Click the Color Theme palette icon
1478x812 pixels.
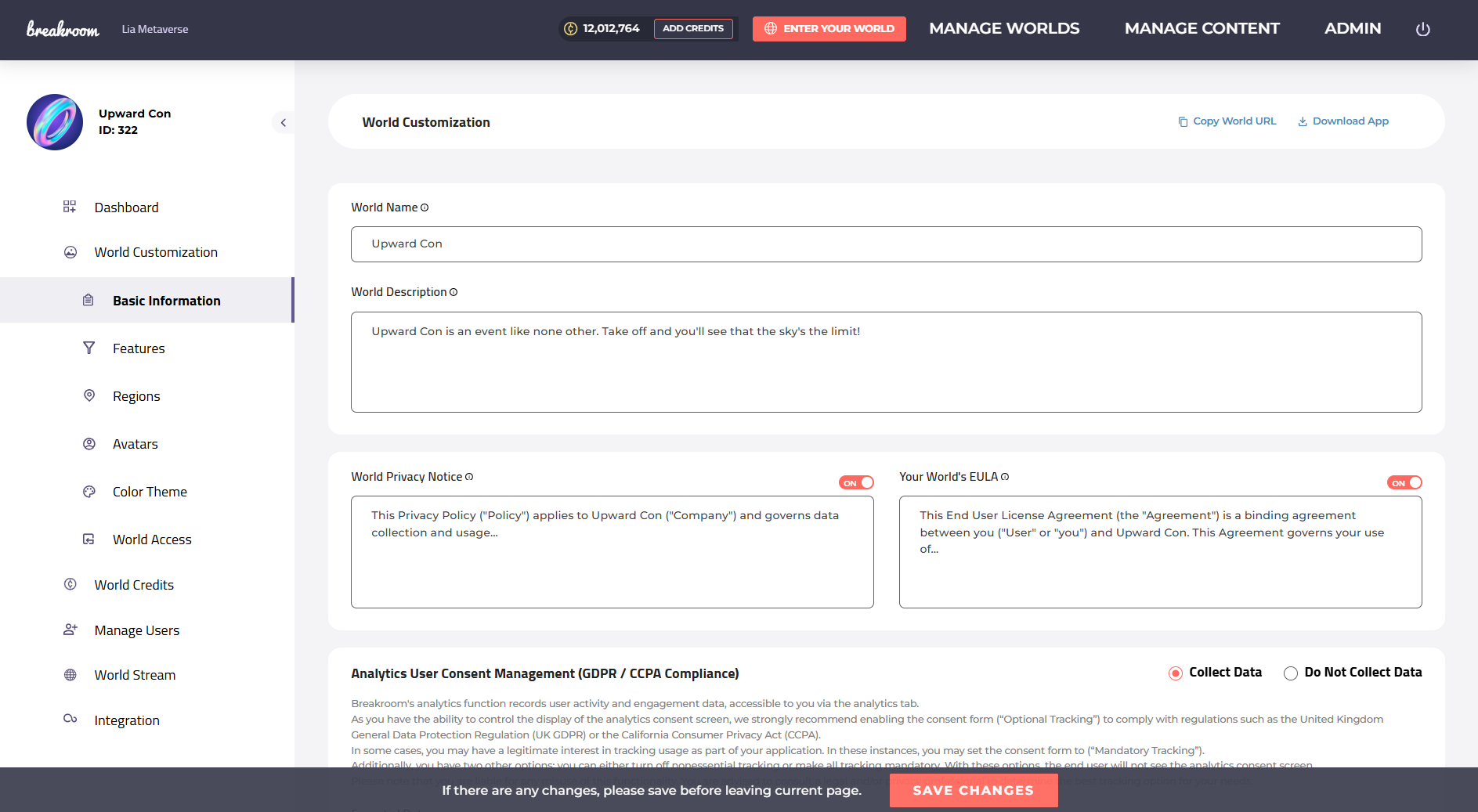pos(89,491)
